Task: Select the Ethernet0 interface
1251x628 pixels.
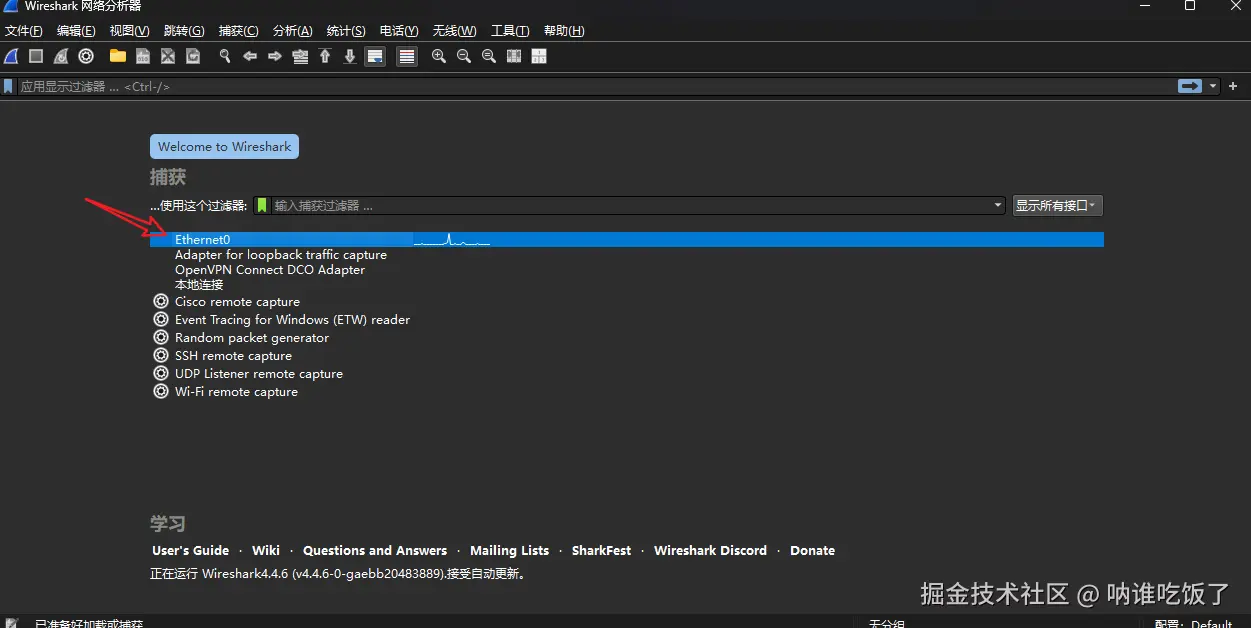Action: click(x=627, y=240)
